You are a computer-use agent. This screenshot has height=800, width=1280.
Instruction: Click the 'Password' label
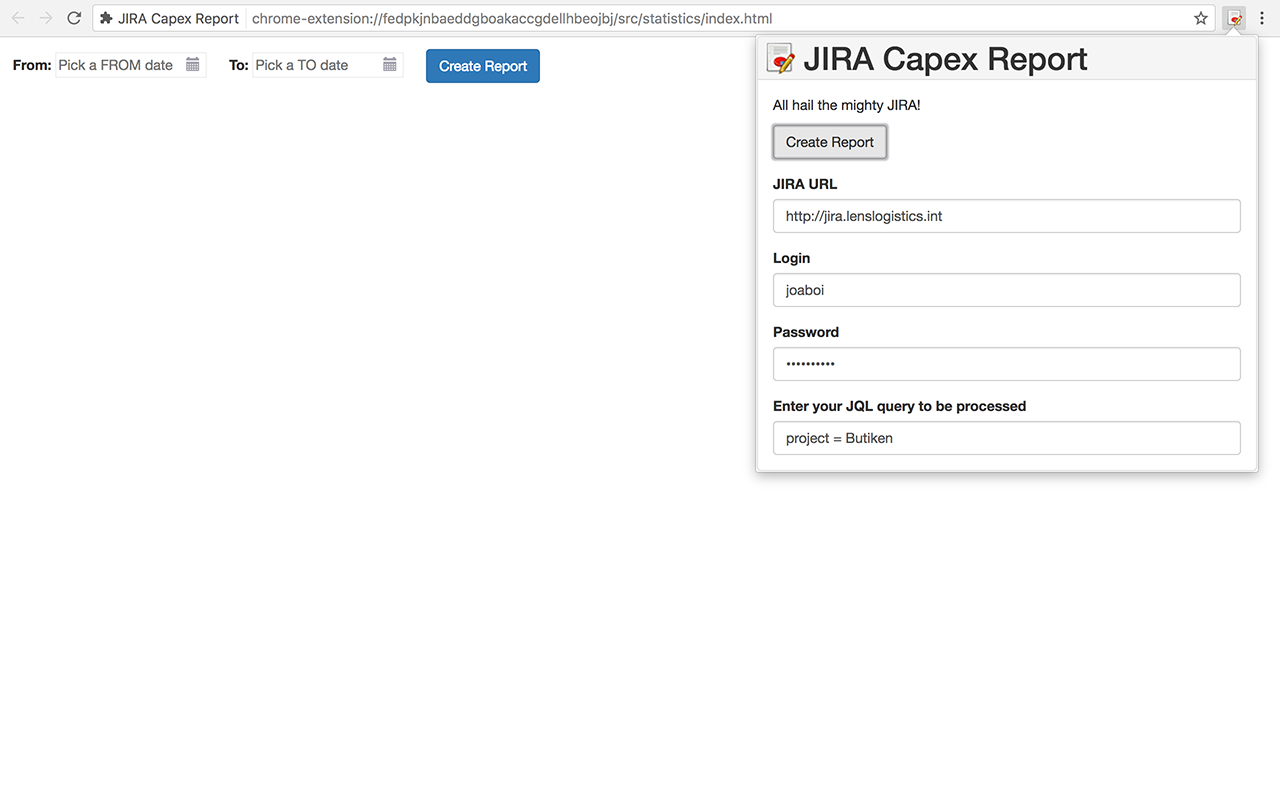click(806, 332)
